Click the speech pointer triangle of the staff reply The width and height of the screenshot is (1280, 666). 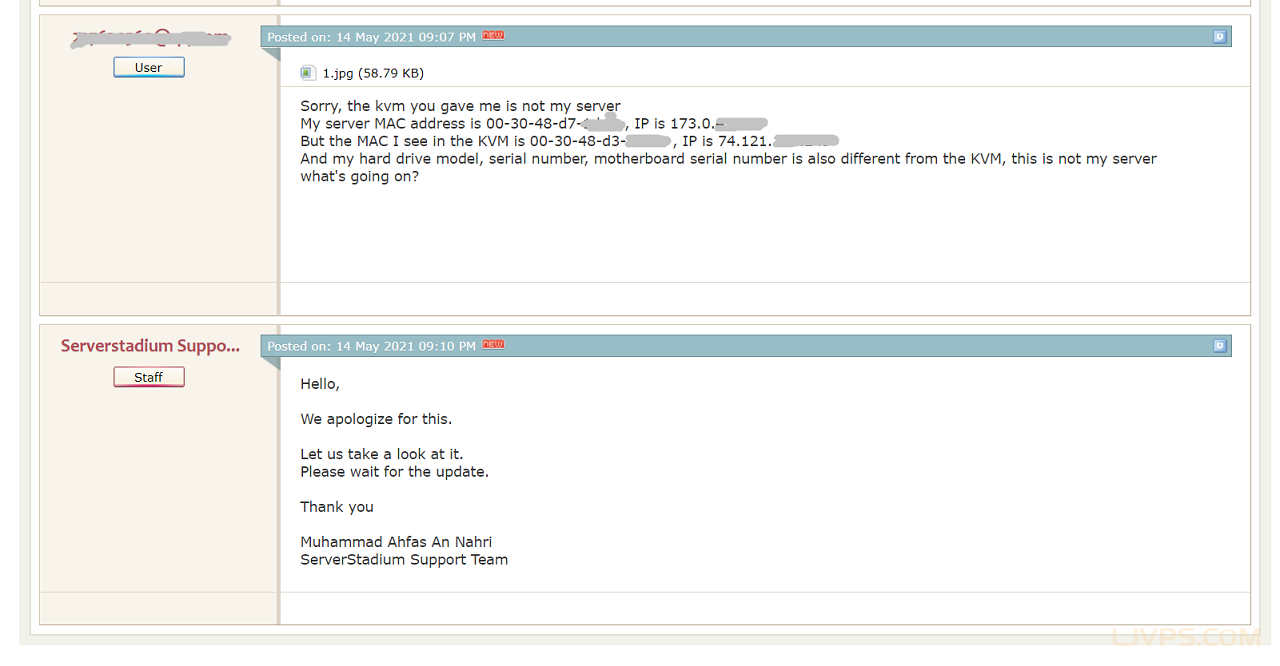click(271, 363)
